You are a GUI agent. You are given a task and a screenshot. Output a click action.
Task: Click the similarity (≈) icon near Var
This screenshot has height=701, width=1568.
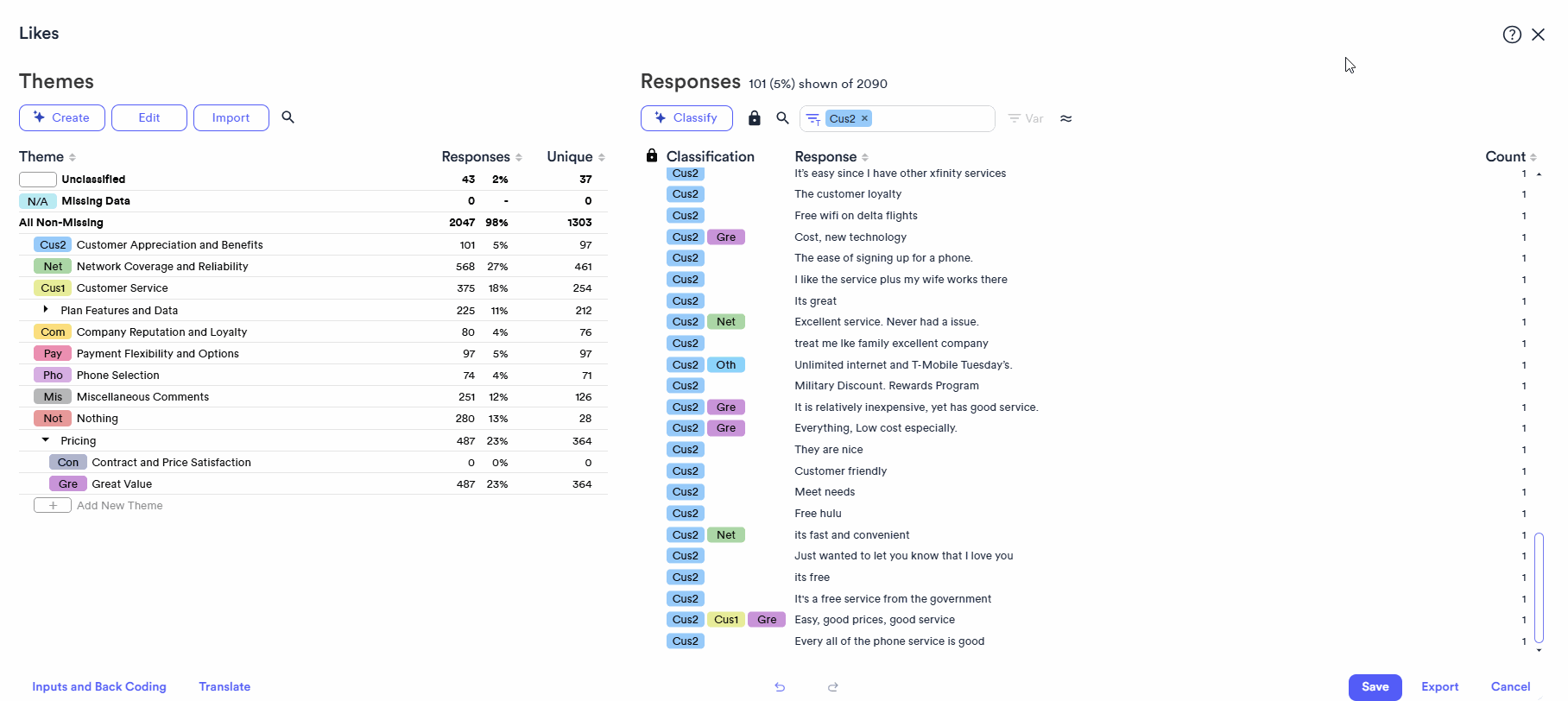[1066, 118]
